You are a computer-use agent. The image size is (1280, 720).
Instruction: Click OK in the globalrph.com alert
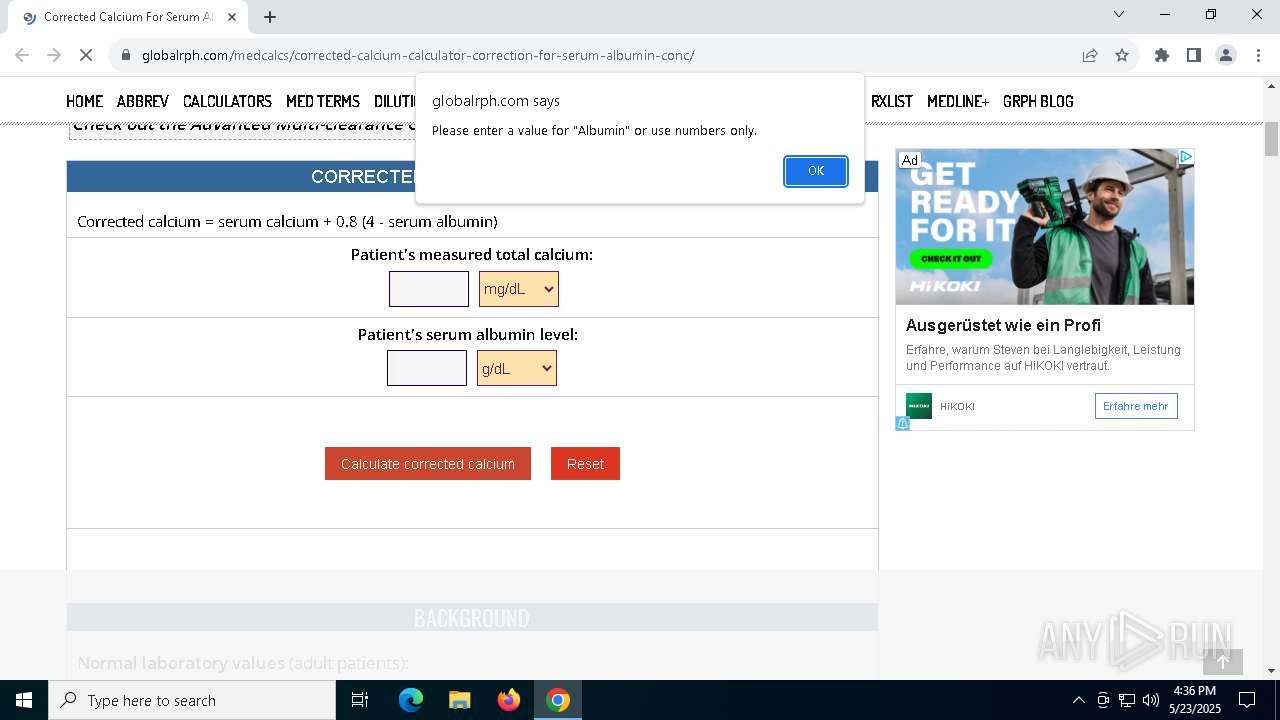pos(816,171)
